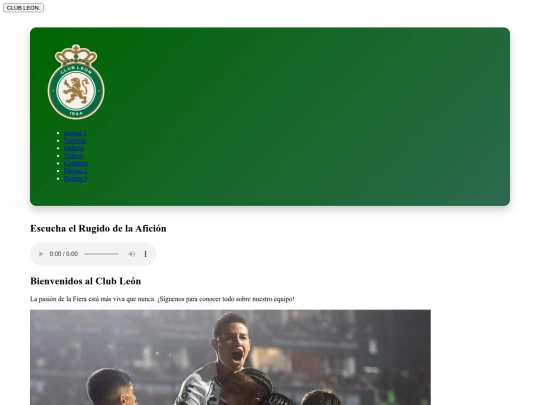Navigate to Página 3 link
This screenshot has height=405, width=540.
(x=75, y=178)
